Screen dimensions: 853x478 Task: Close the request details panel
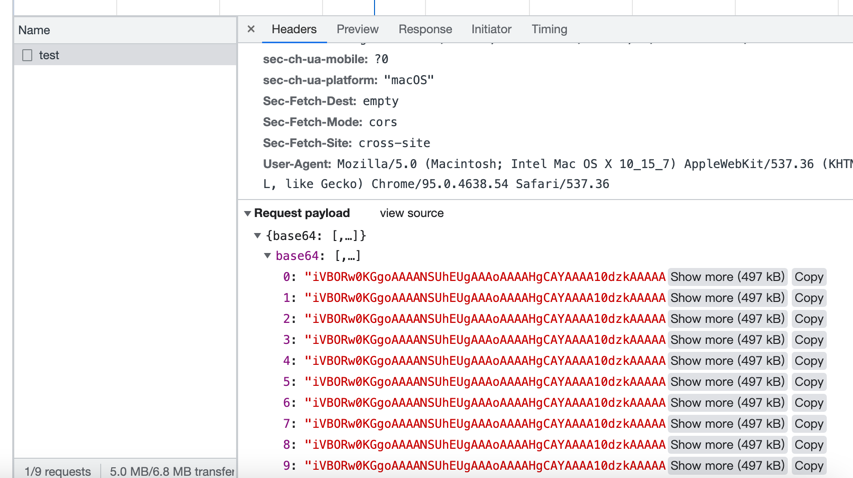pyautogui.click(x=251, y=29)
